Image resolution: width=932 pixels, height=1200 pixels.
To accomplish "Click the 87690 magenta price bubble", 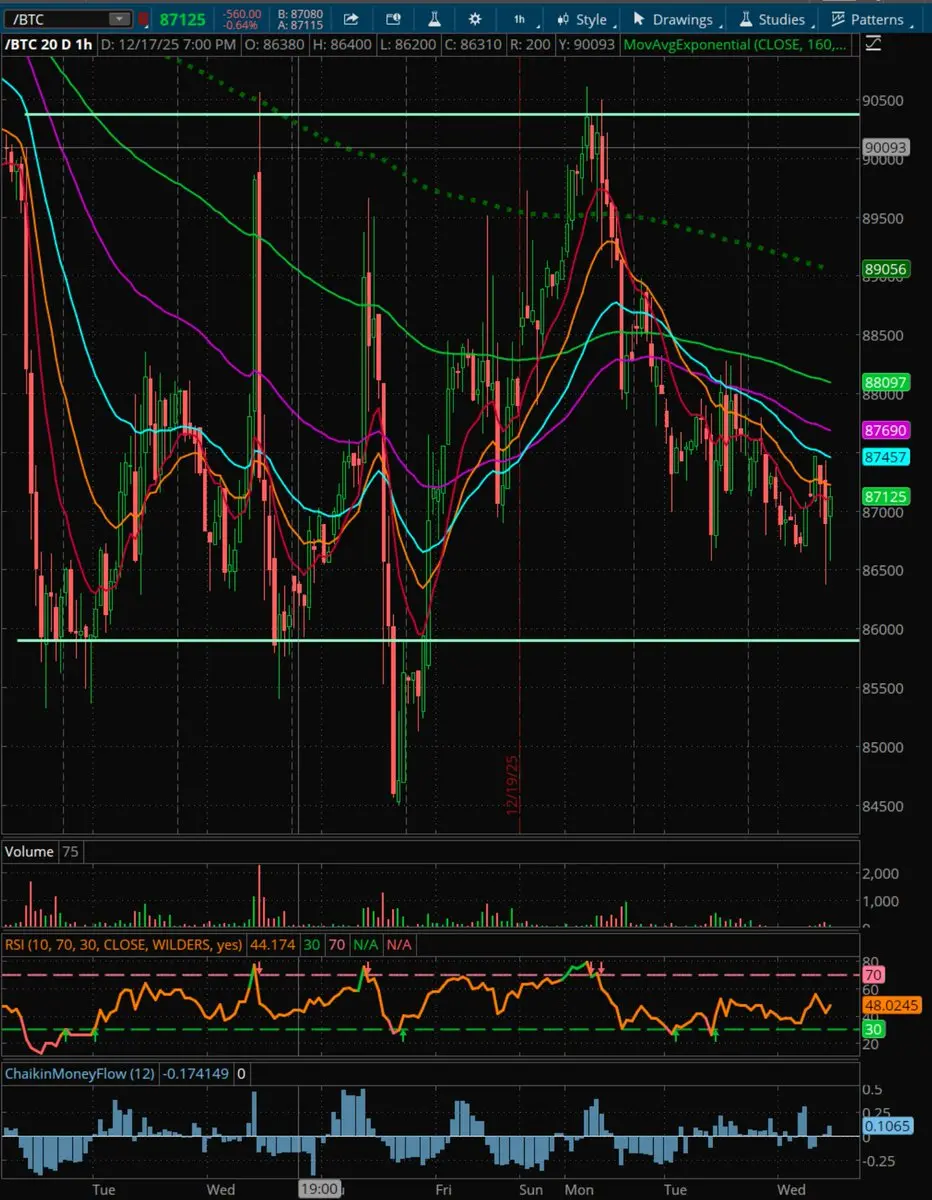I will coord(884,430).
